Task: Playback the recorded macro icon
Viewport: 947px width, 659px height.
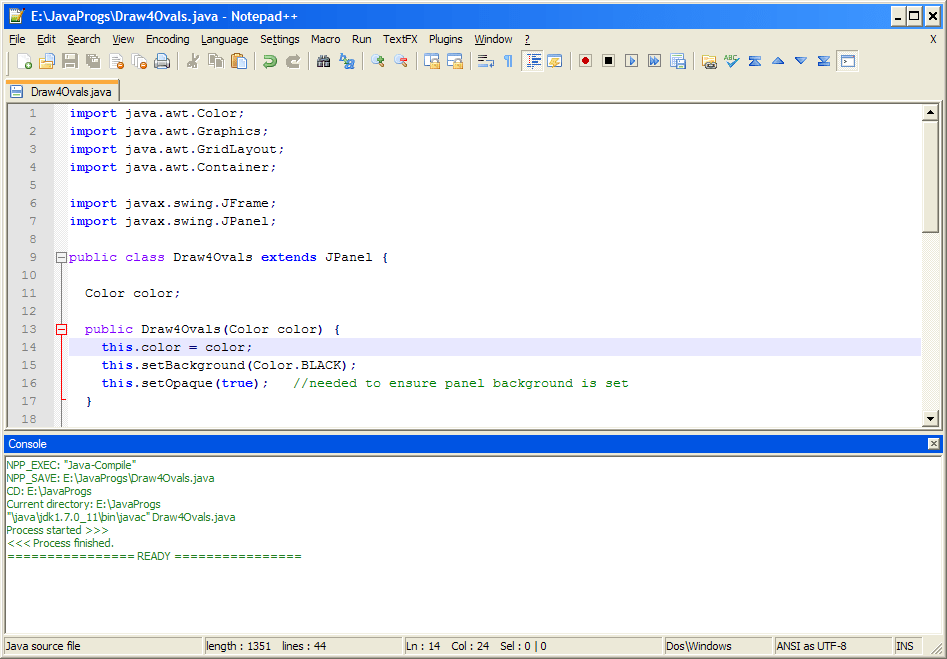Action: (632, 61)
